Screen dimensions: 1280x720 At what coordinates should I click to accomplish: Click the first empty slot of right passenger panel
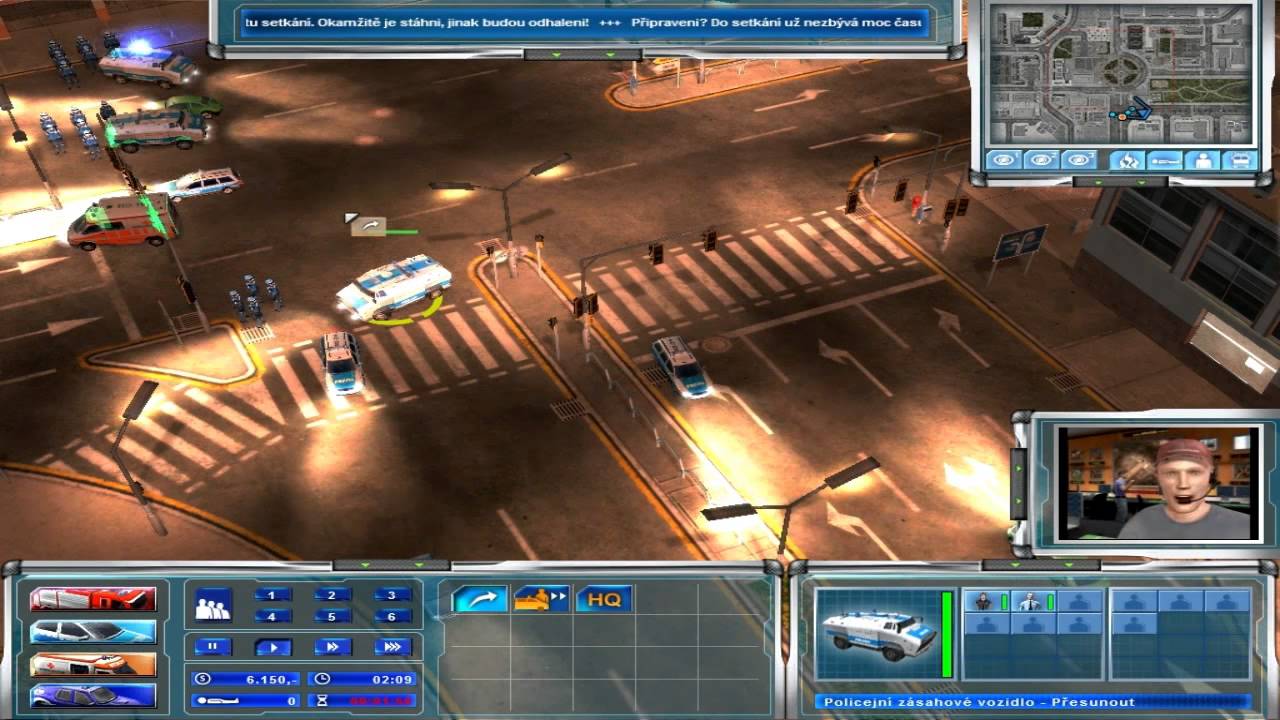click(1134, 601)
